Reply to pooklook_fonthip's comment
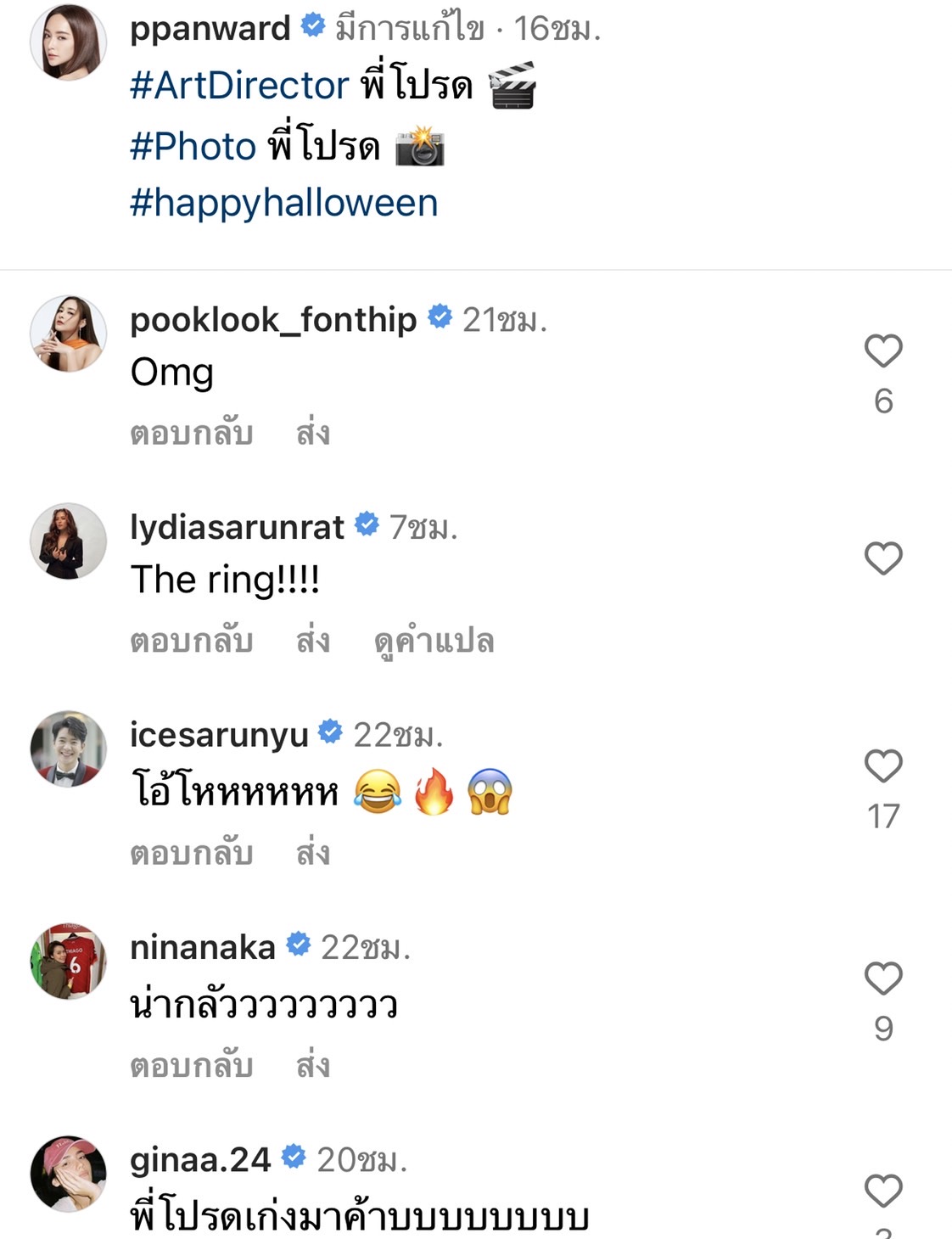Image resolution: width=952 pixels, height=1239 pixels. pos(192,434)
